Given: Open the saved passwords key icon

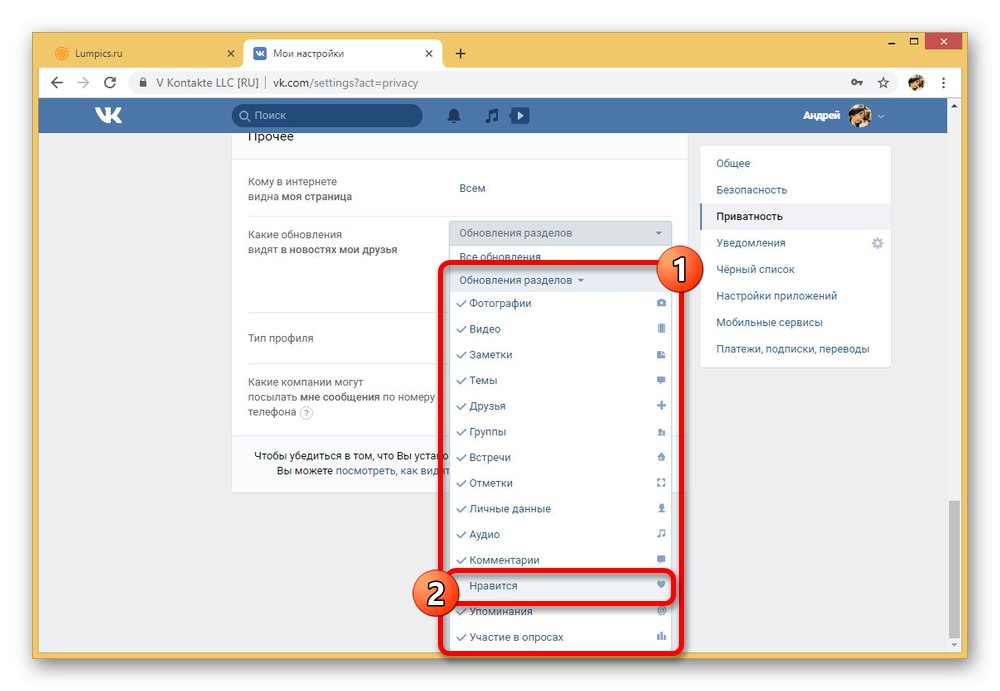Looking at the screenshot, I should (857, 82).
